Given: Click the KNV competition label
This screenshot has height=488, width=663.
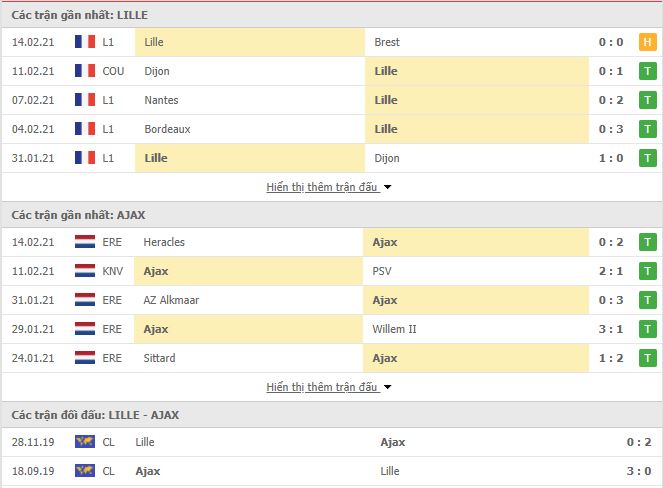Looking at the screenshot, I should pos(112,271).
